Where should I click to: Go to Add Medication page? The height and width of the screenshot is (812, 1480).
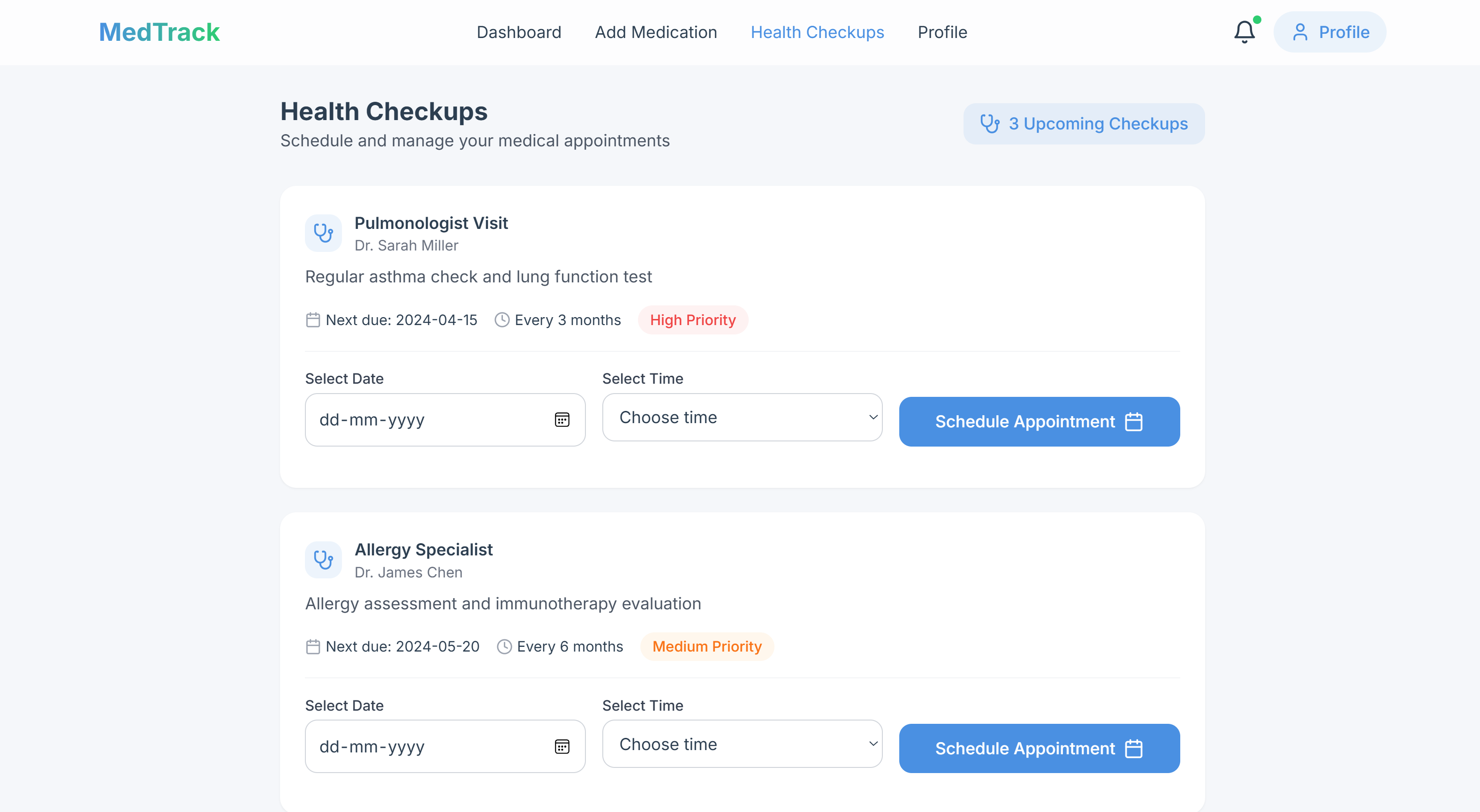(655, 32)
